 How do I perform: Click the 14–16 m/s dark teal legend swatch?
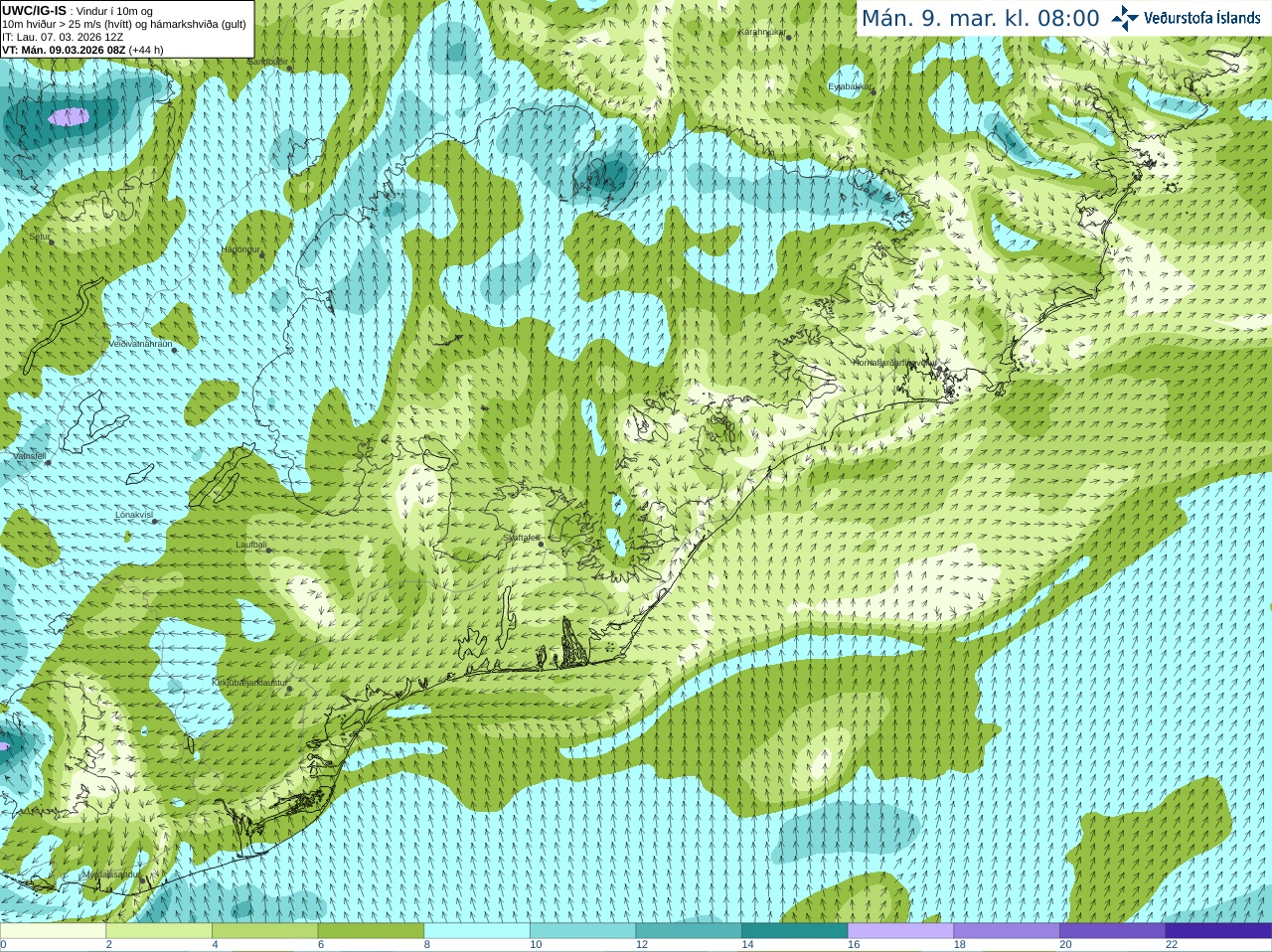(795, 931)
